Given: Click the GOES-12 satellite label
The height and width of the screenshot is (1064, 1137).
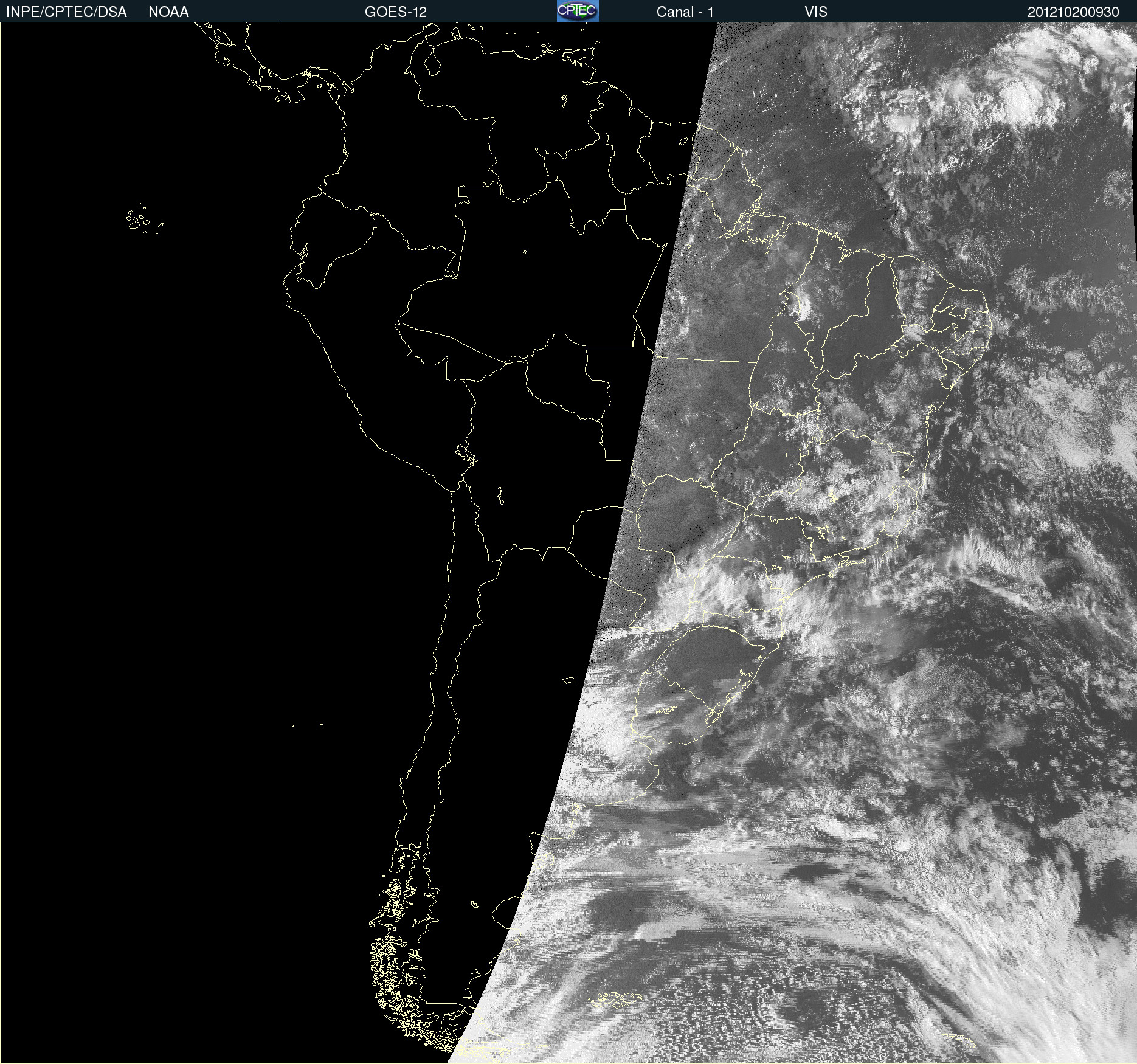Looking at the screenshot, I should click(396, 12).
